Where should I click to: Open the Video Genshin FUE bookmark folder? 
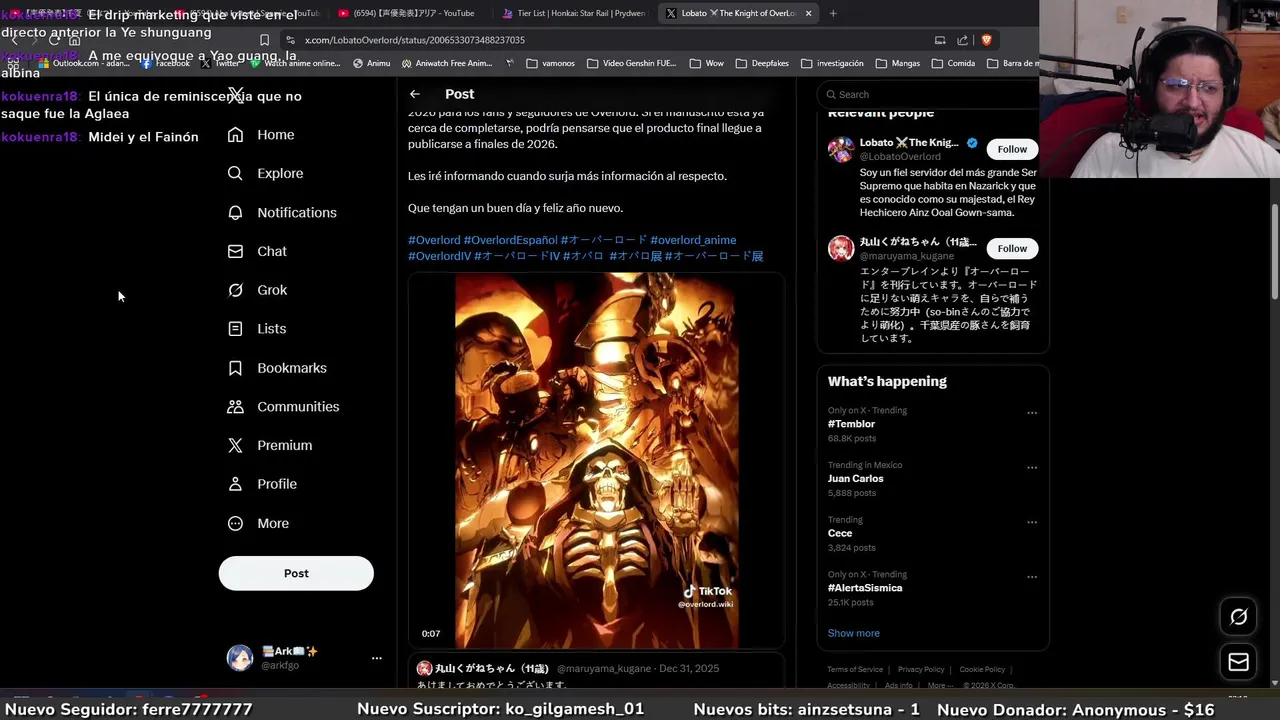click(631, 63)
